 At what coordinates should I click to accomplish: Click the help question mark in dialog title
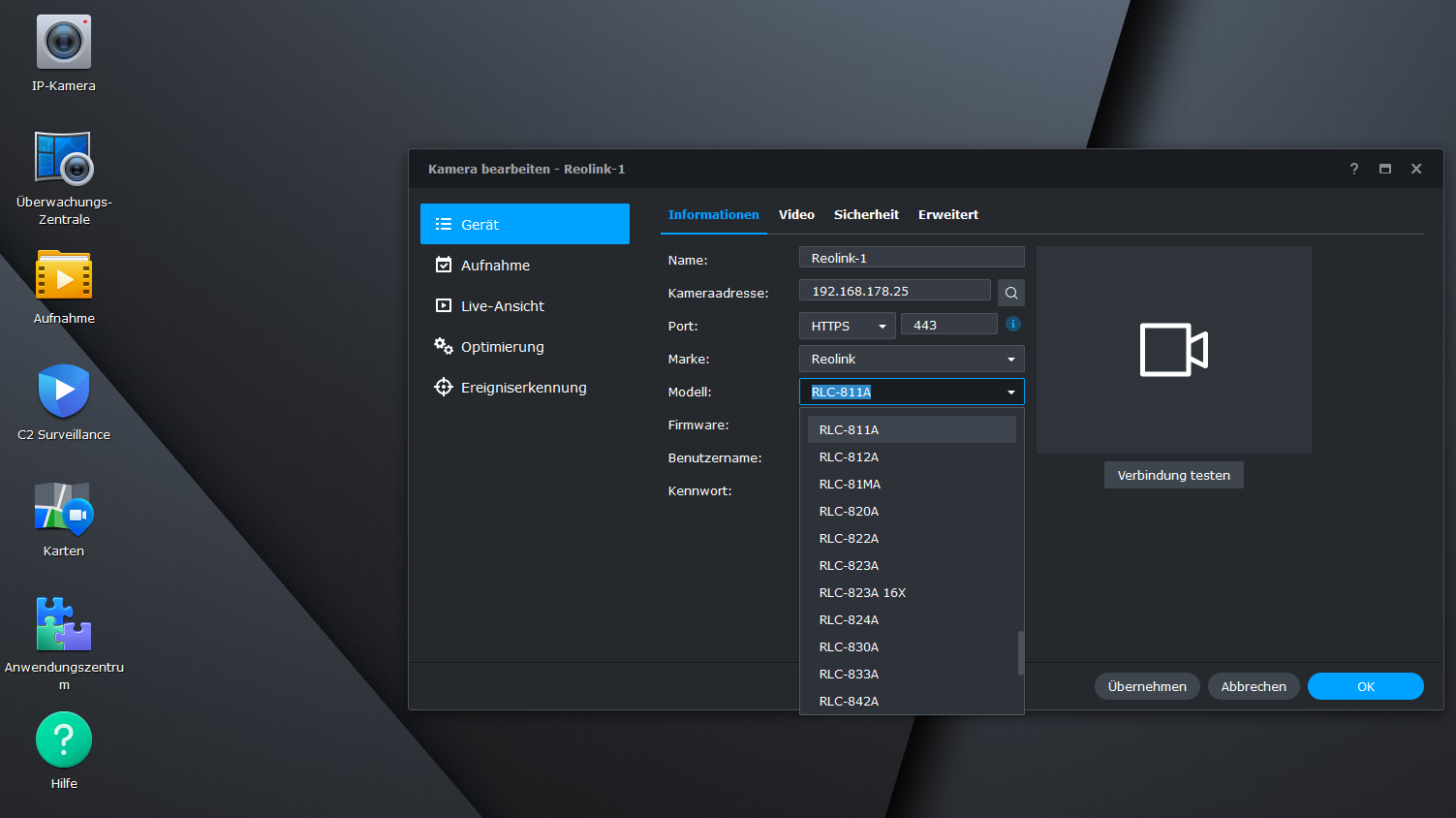pos(1354,169)
